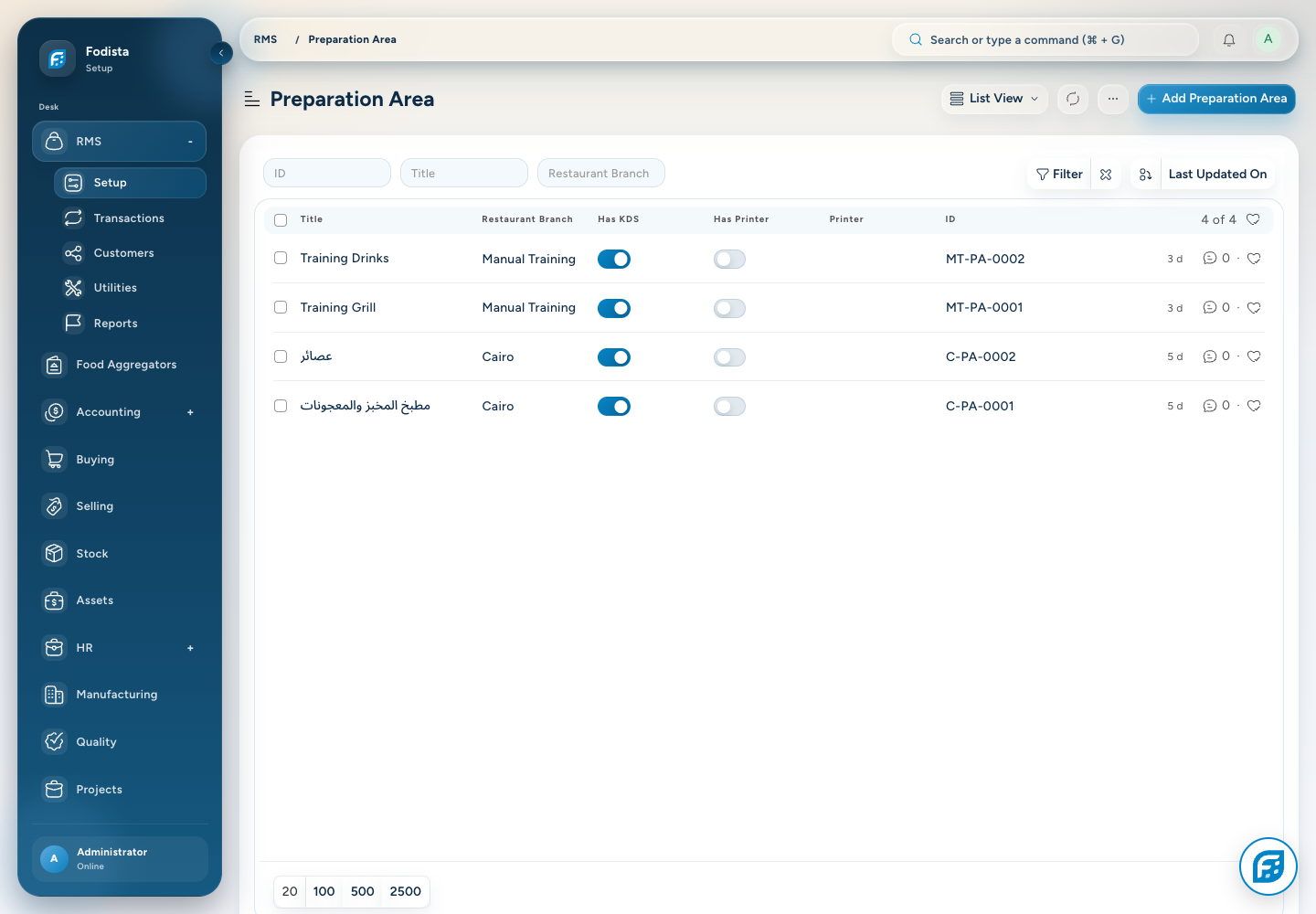1316x914 pixels.
Task: Like the Training Grill row heart icon
Action: tap(1254, 308)
